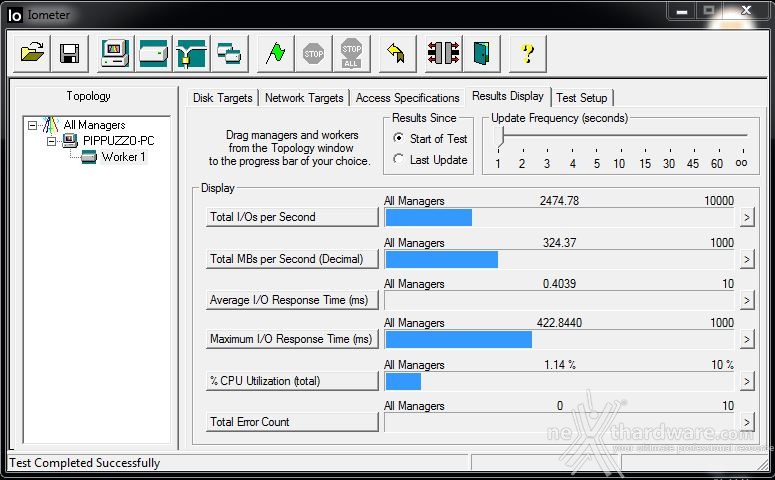Open the Access Specifications tab
The height and width of the screenshot is (480, 775).
407,98
